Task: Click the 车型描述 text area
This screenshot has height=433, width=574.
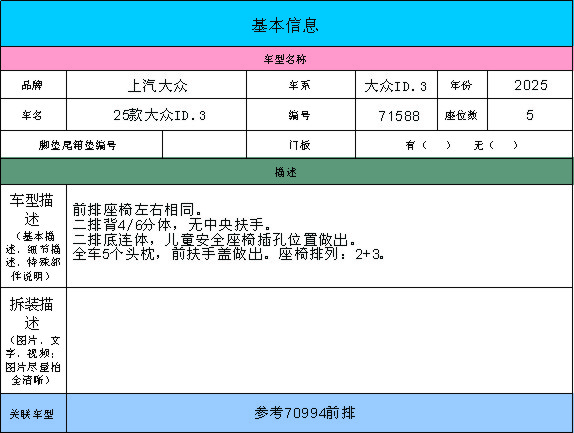Action: tap(320, 236)
